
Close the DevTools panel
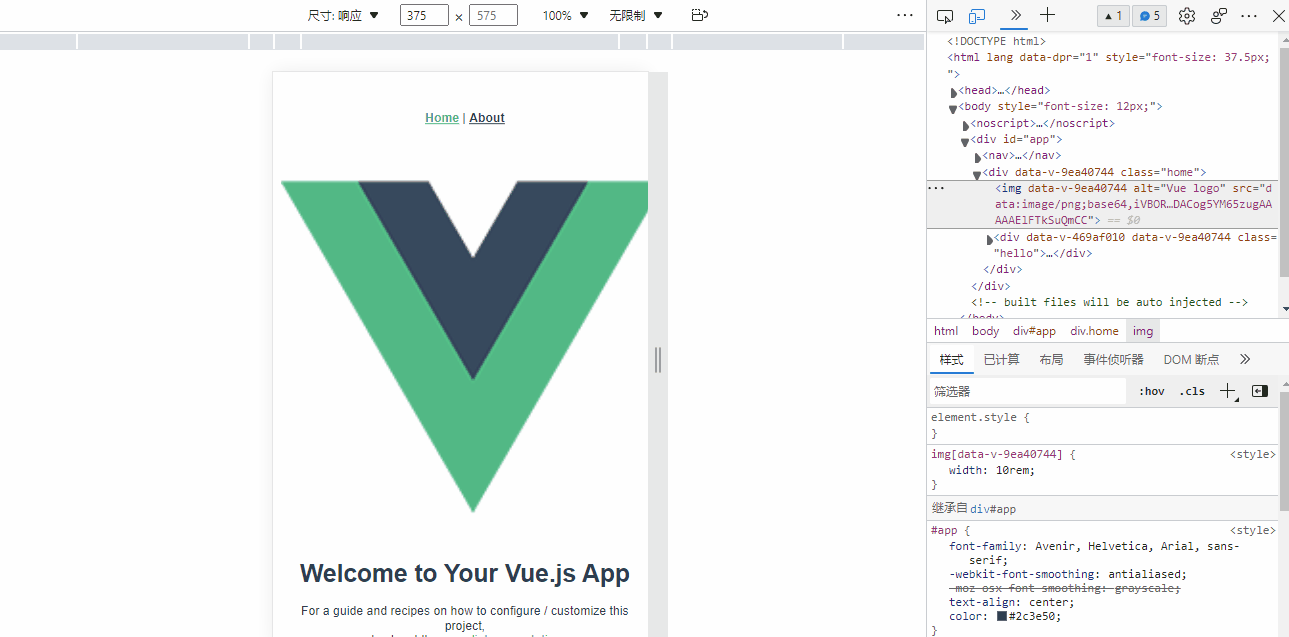tap(1278, 16)
